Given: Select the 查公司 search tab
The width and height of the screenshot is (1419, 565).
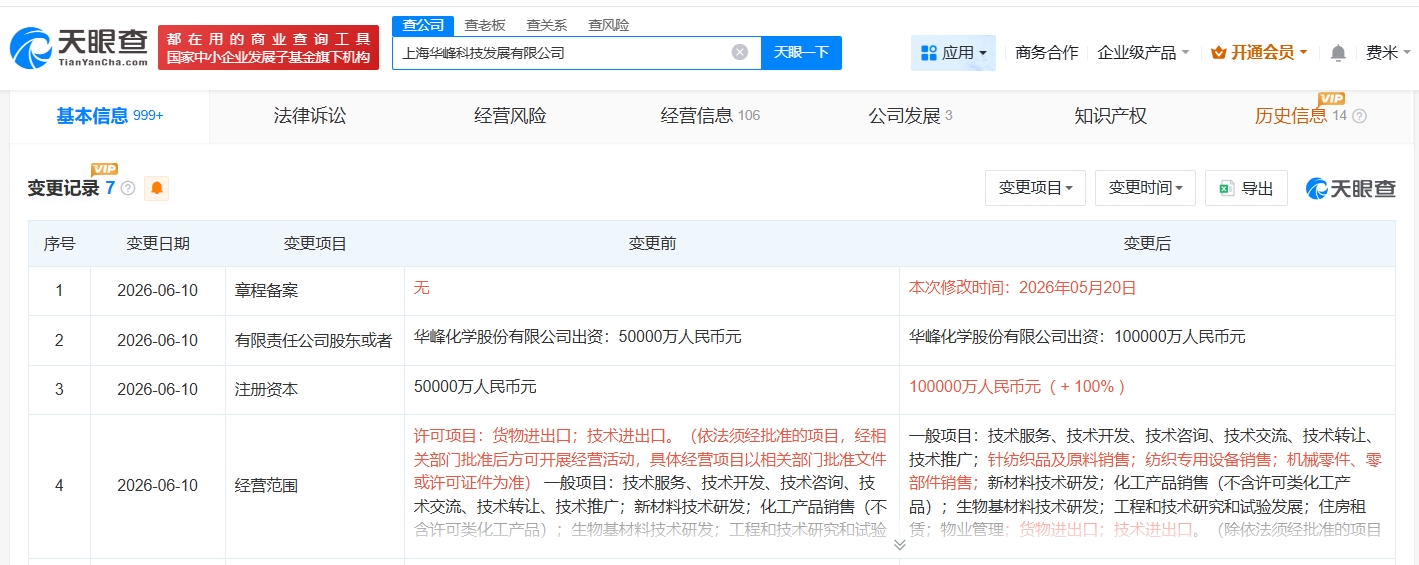Looking at the screenshot, I should (x=423, y=25).
